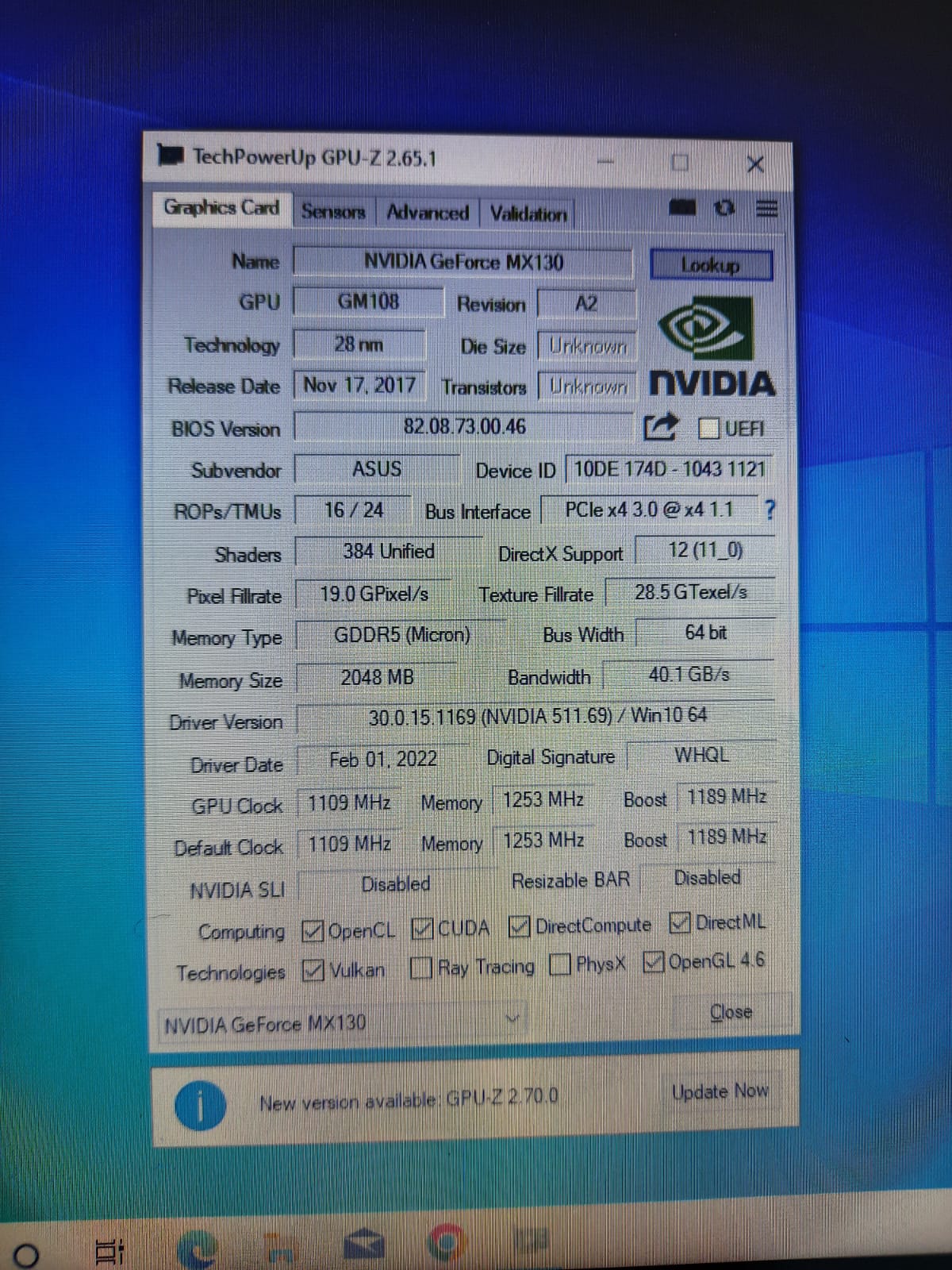Click the Close button
The height and width of the screenshot is (1270, 952).
(x=731, y=1012)
